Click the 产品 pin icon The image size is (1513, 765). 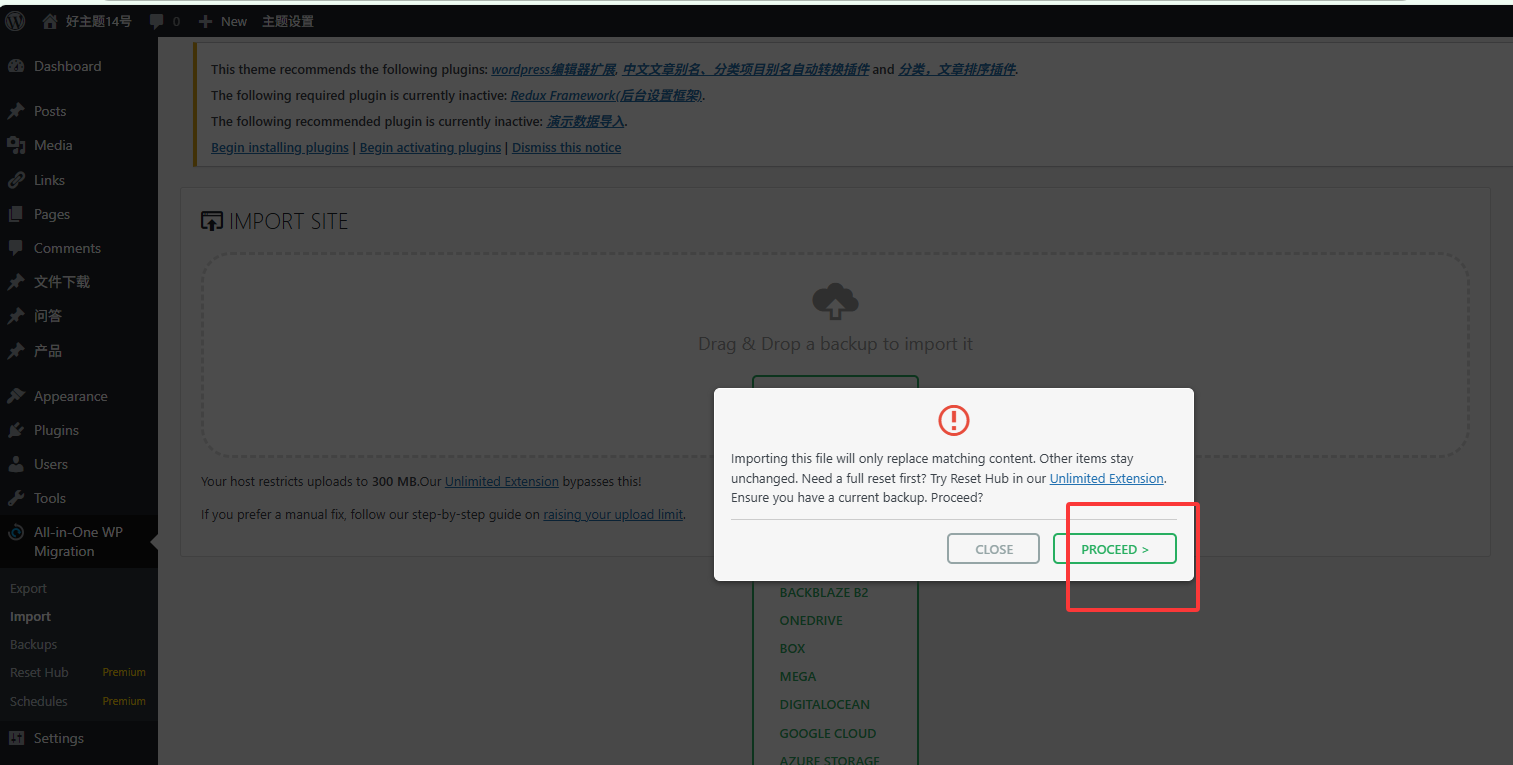pyautogui.click(x=16, y=351)
